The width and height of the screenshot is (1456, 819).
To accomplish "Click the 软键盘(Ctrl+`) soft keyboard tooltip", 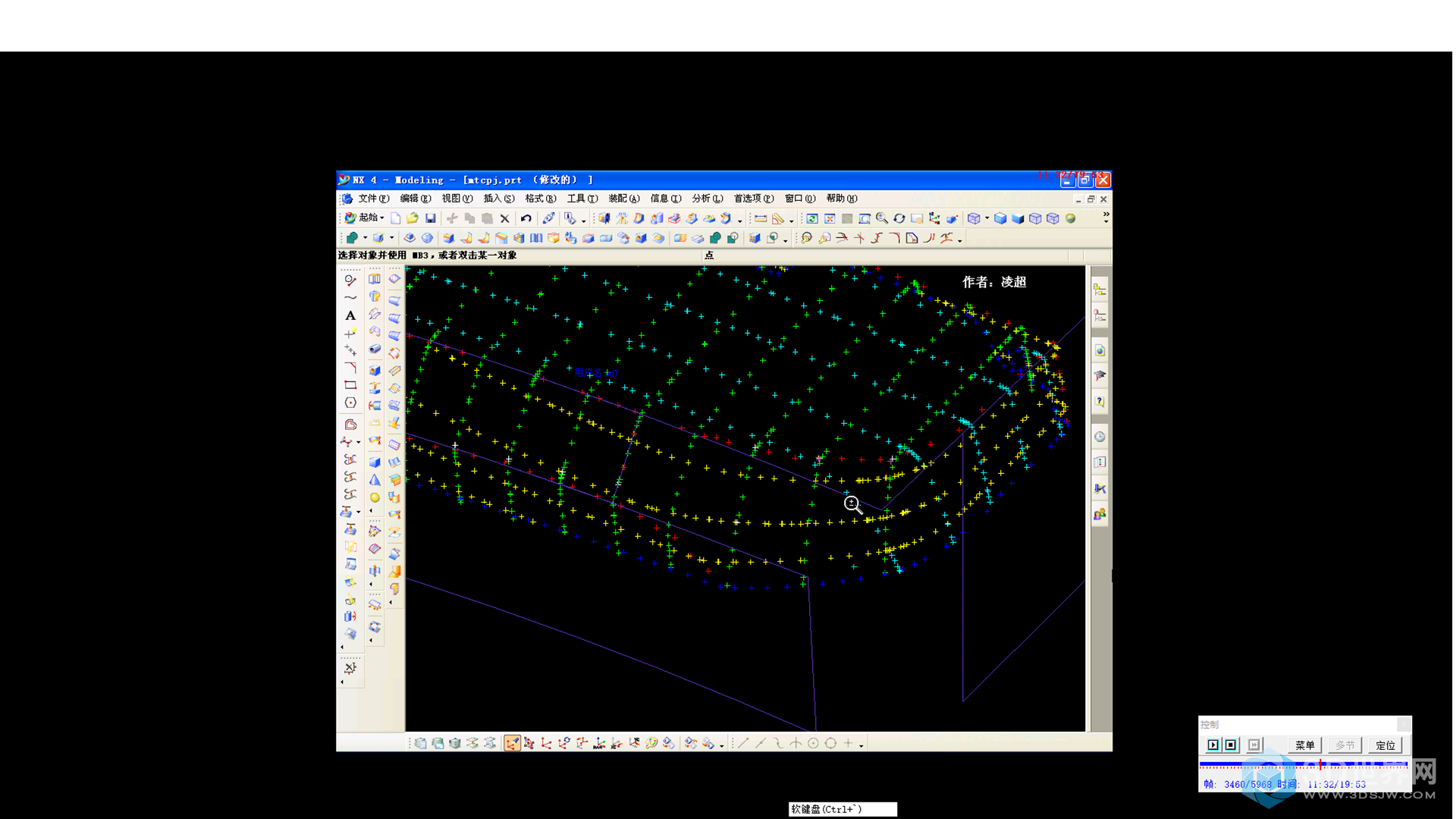I will click(843, 809).
